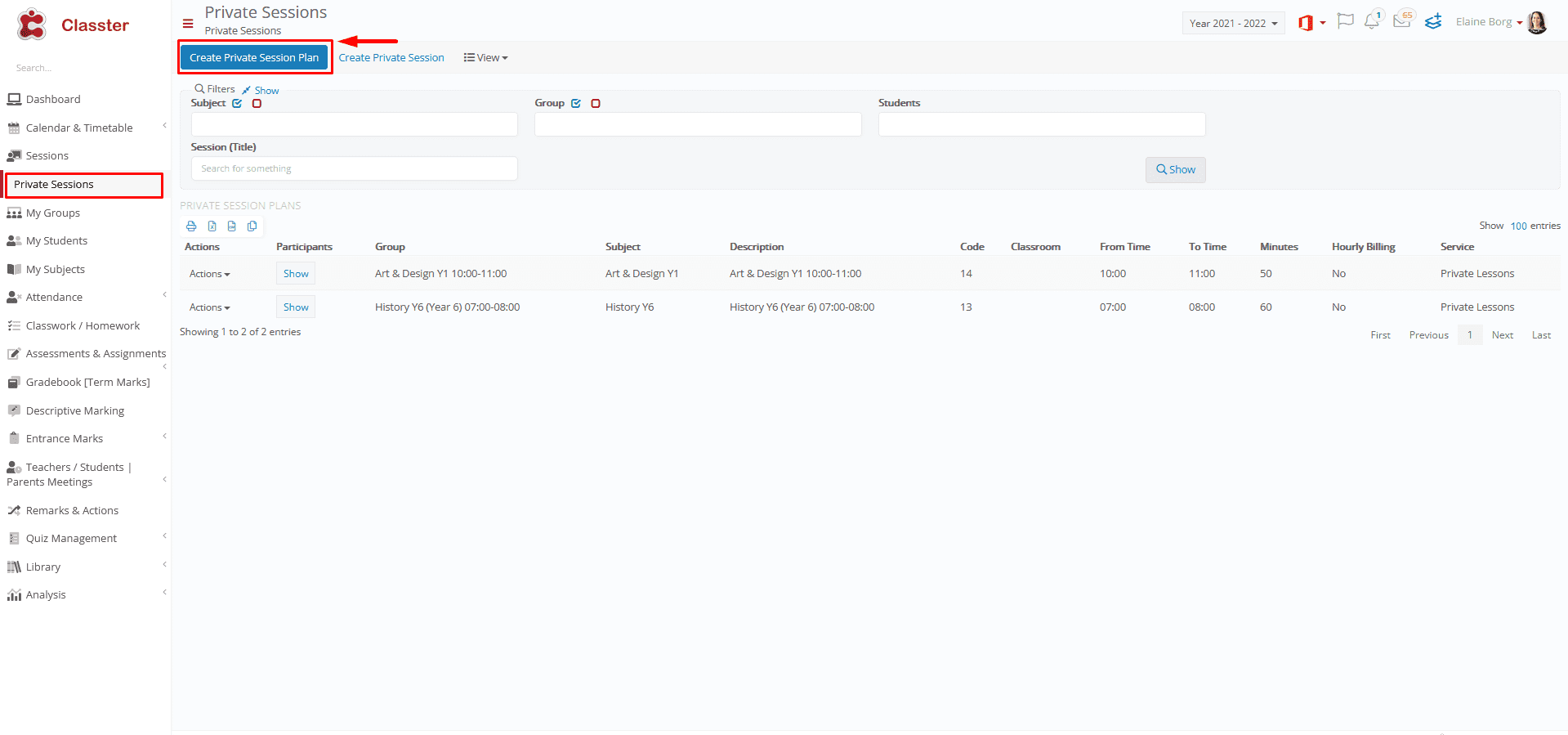Click the Students filter input field
Viewport: 1568px width, 735px height.
(1042, 124)
